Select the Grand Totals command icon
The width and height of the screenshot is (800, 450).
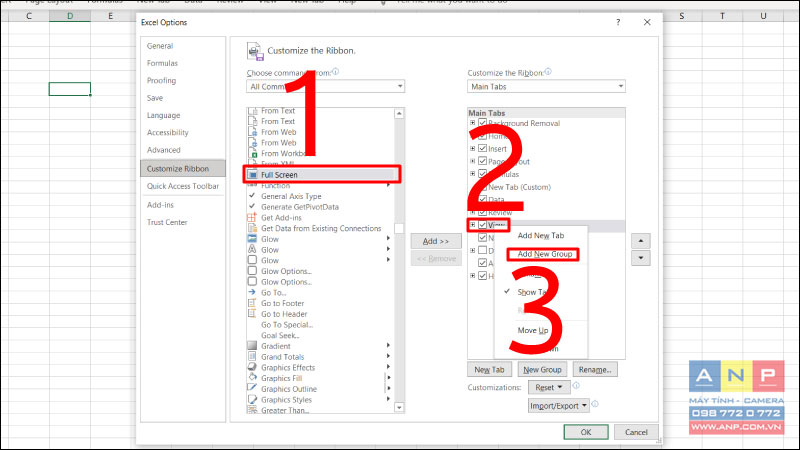tap(252, 357)
